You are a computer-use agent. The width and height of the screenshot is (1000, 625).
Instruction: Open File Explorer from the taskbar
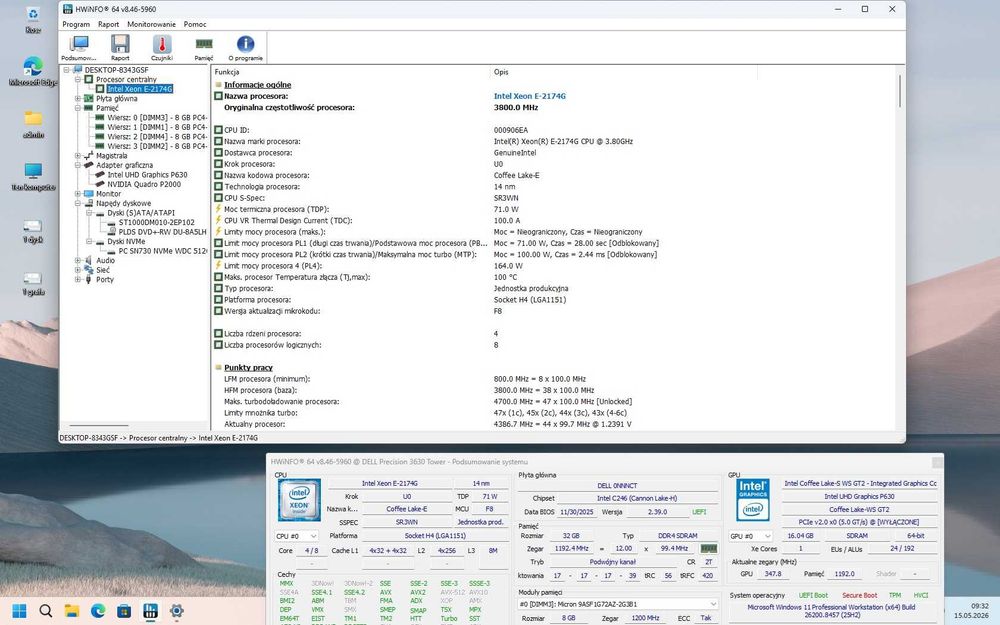click(71, 611)
